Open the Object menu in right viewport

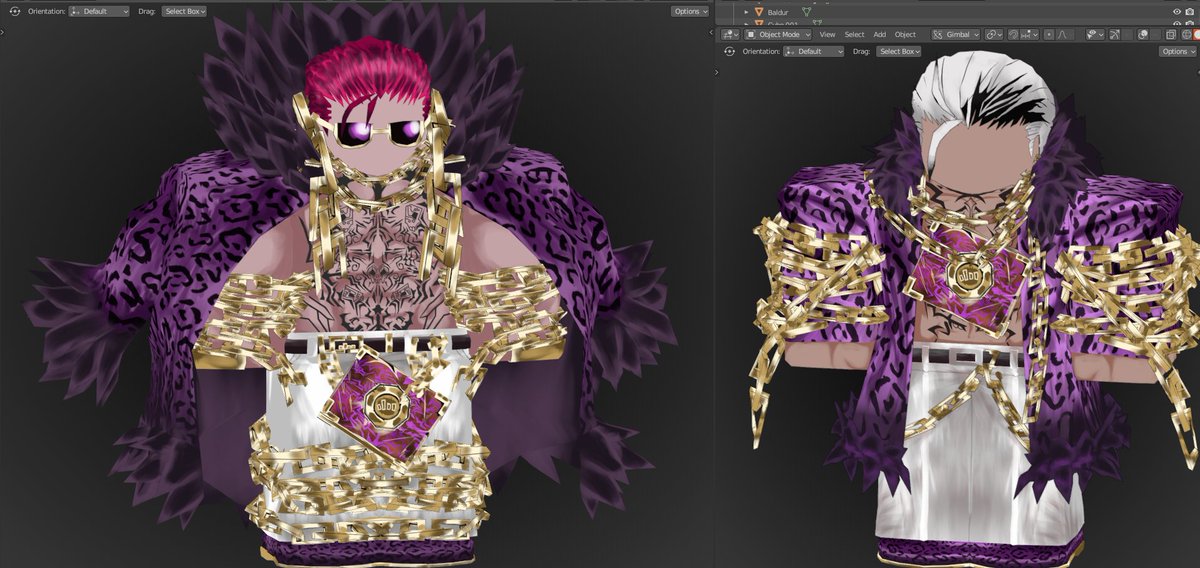[905, 34]
